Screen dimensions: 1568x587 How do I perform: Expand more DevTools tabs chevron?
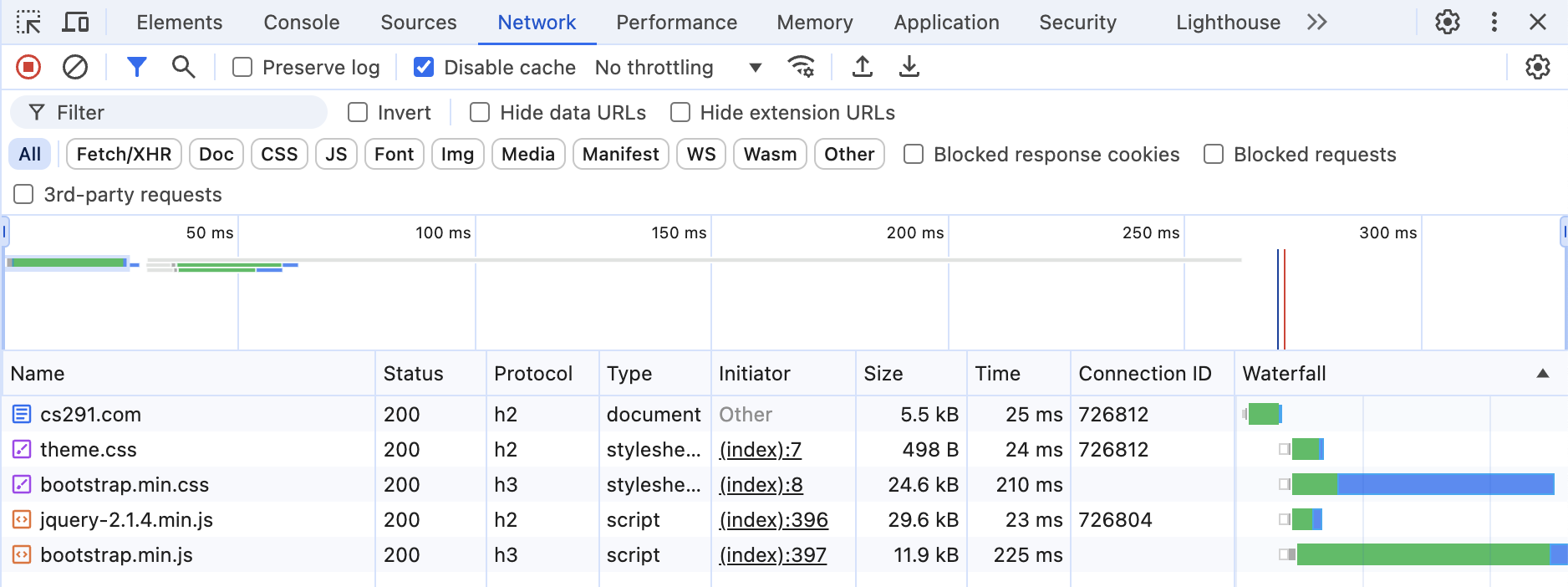point(1316,23)
